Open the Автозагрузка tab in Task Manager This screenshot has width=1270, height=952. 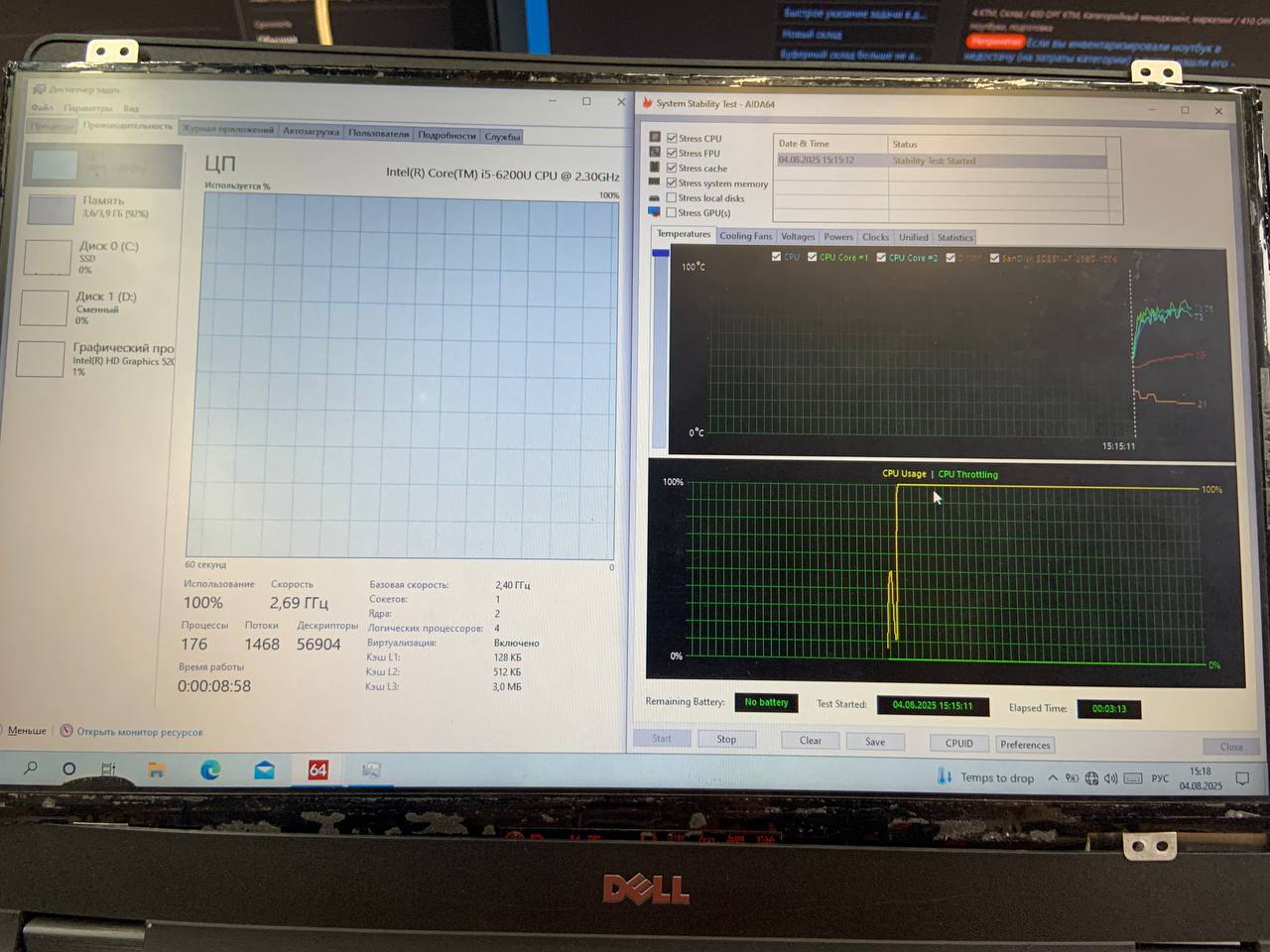[x=311, y=131]
